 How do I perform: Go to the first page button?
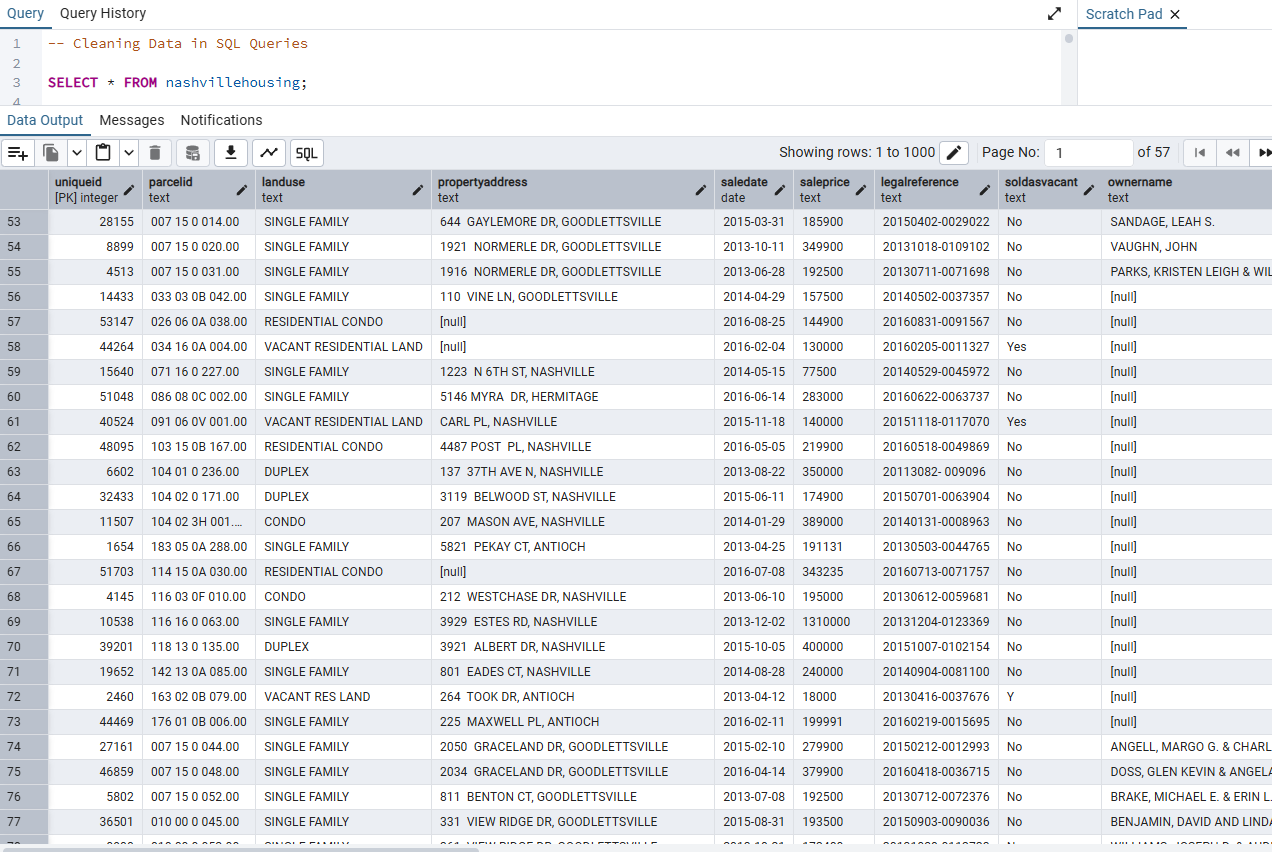[1199, 153]
